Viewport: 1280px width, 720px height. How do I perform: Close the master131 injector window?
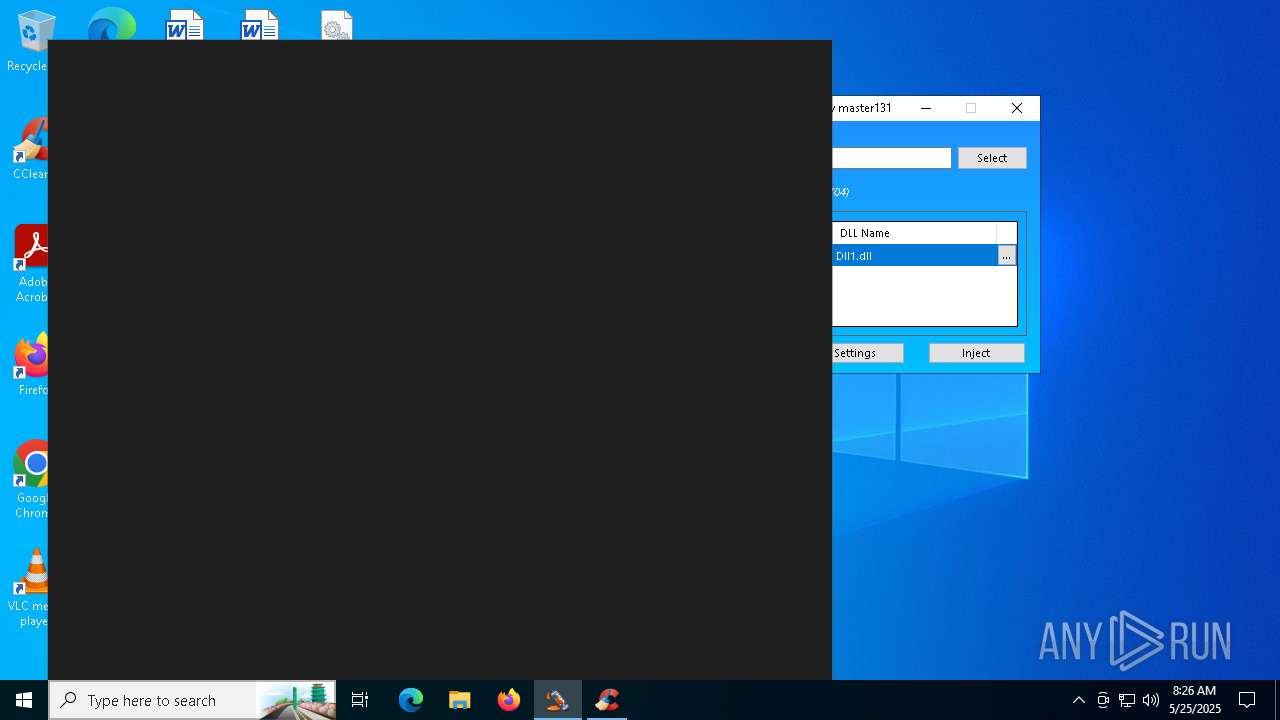(x=1017, y=108)
